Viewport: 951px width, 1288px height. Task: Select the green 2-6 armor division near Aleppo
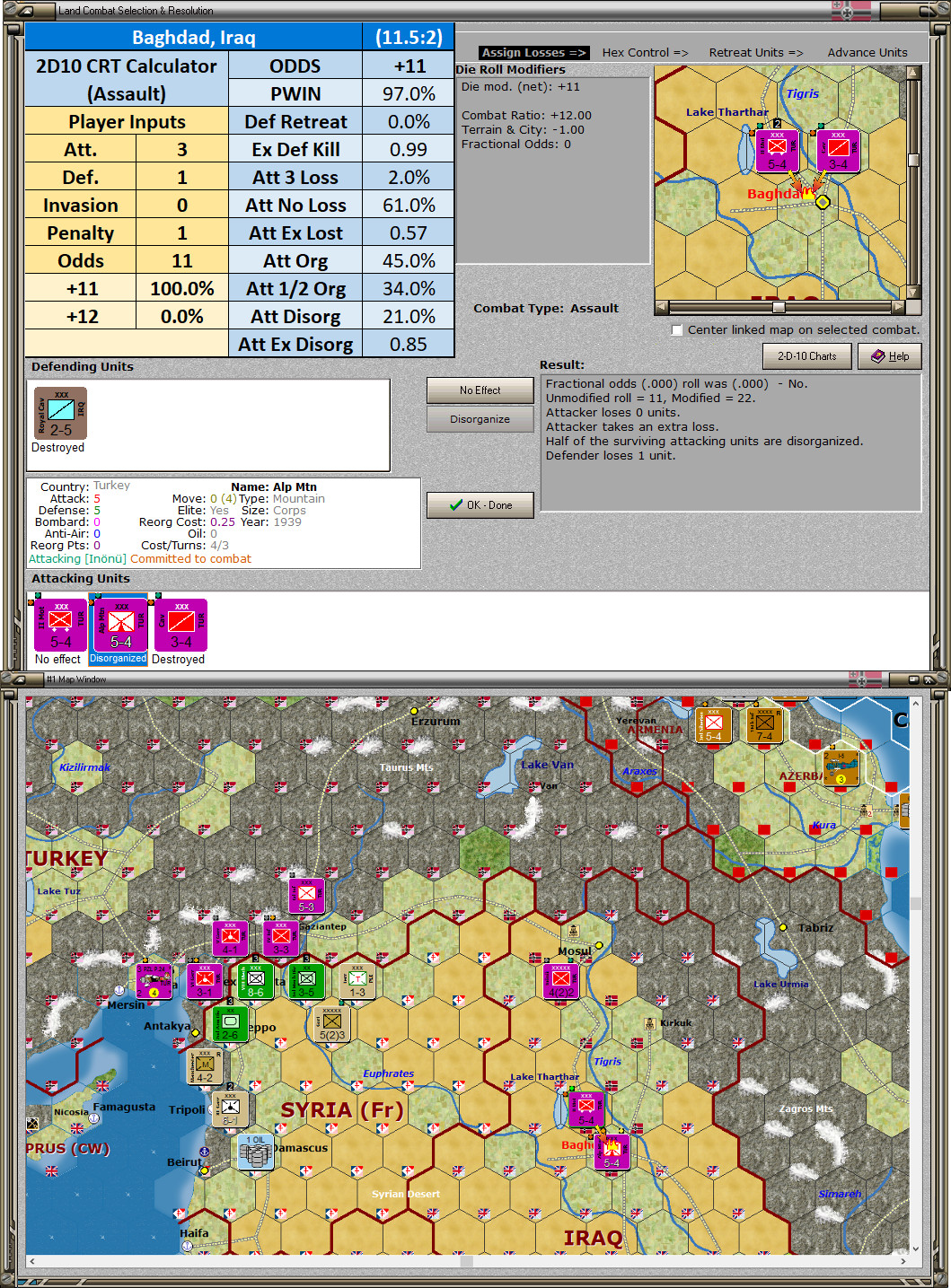(x=230, y=1023)
